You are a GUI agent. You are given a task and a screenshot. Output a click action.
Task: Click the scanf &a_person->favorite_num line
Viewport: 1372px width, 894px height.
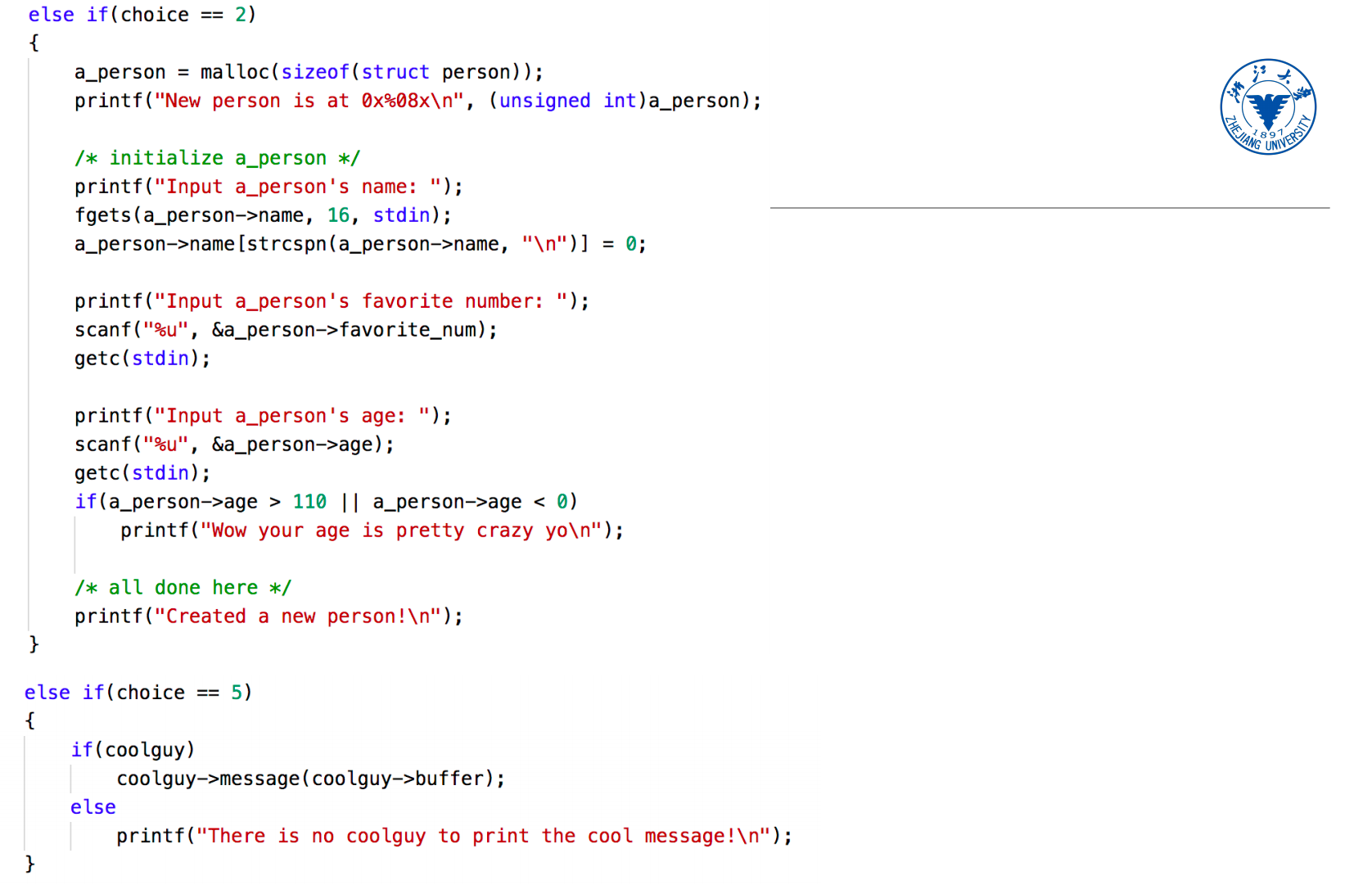[286, 330]
